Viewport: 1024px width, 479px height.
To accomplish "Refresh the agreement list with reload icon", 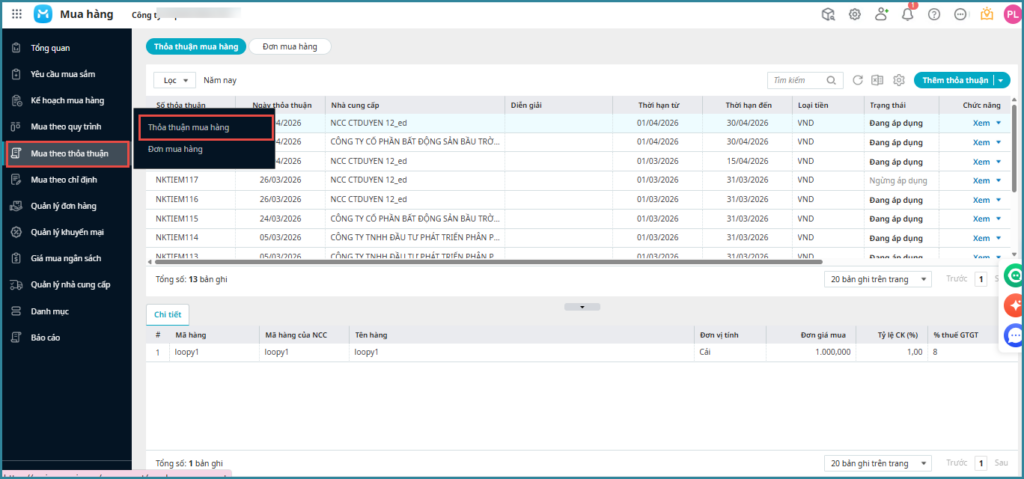I will 857,80.
